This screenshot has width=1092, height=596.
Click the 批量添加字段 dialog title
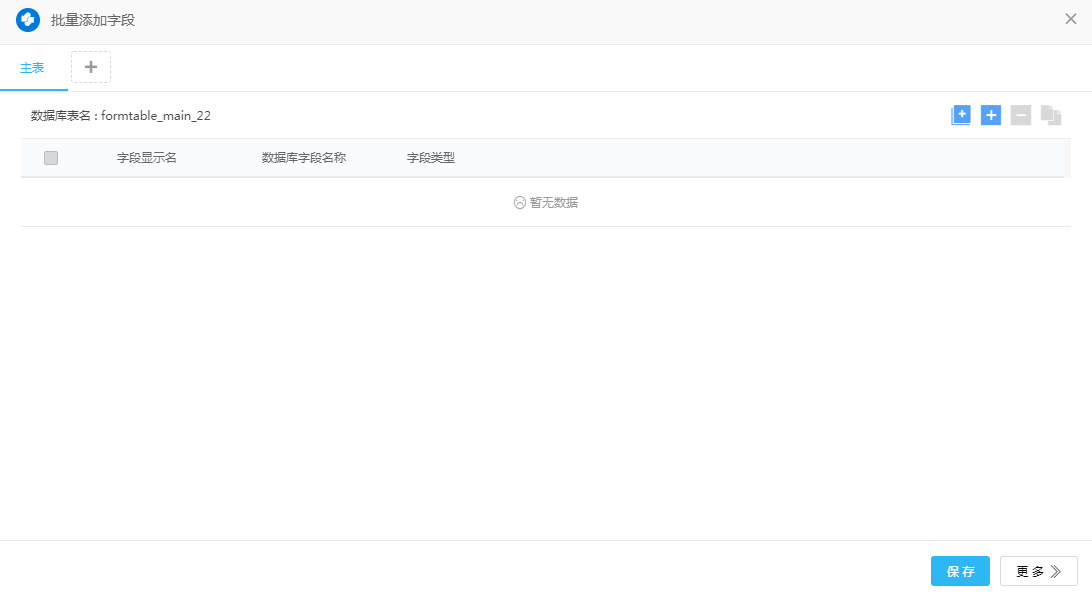93,20
